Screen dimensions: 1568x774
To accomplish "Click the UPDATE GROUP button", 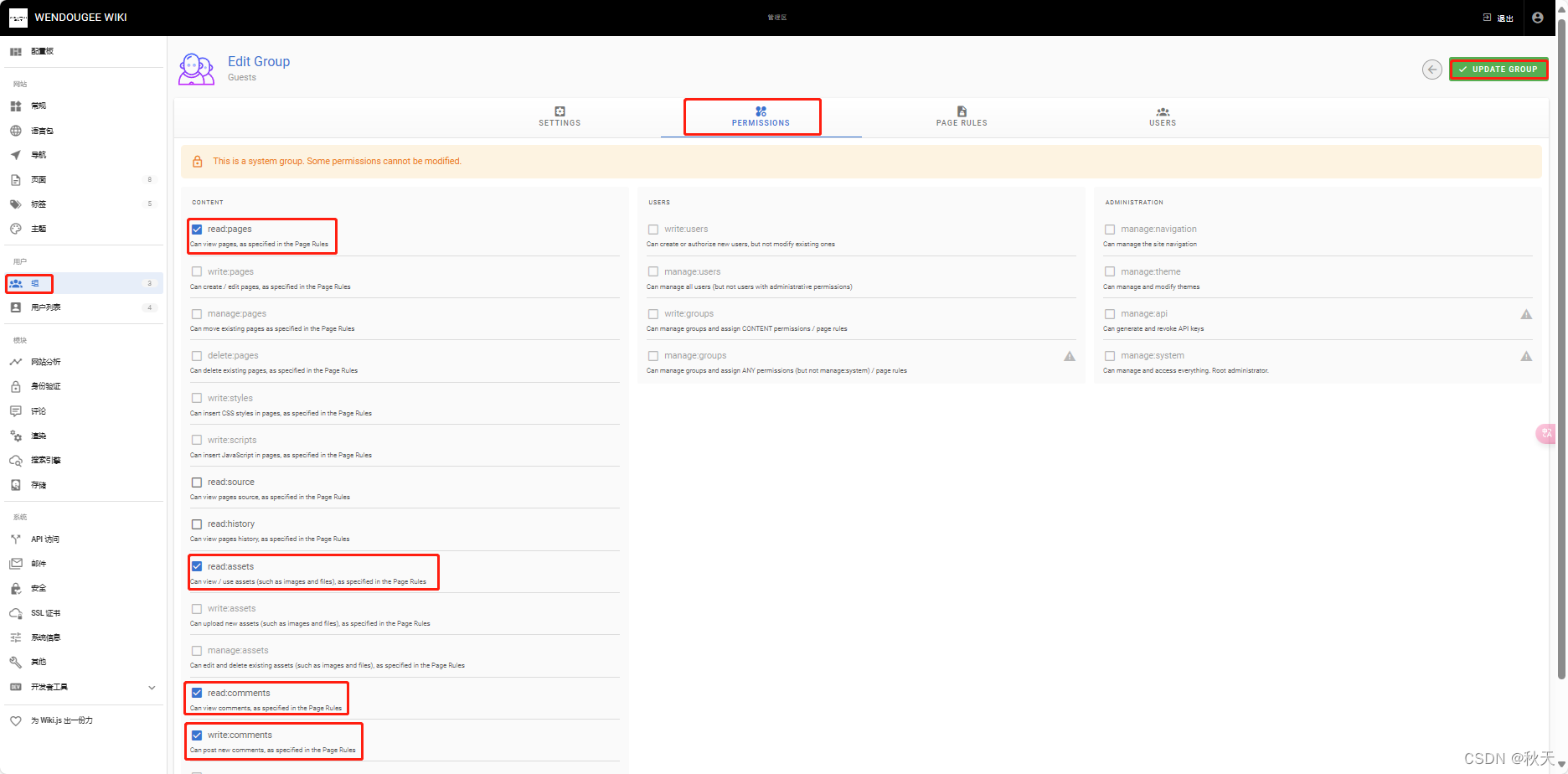I will (1498, 69).
